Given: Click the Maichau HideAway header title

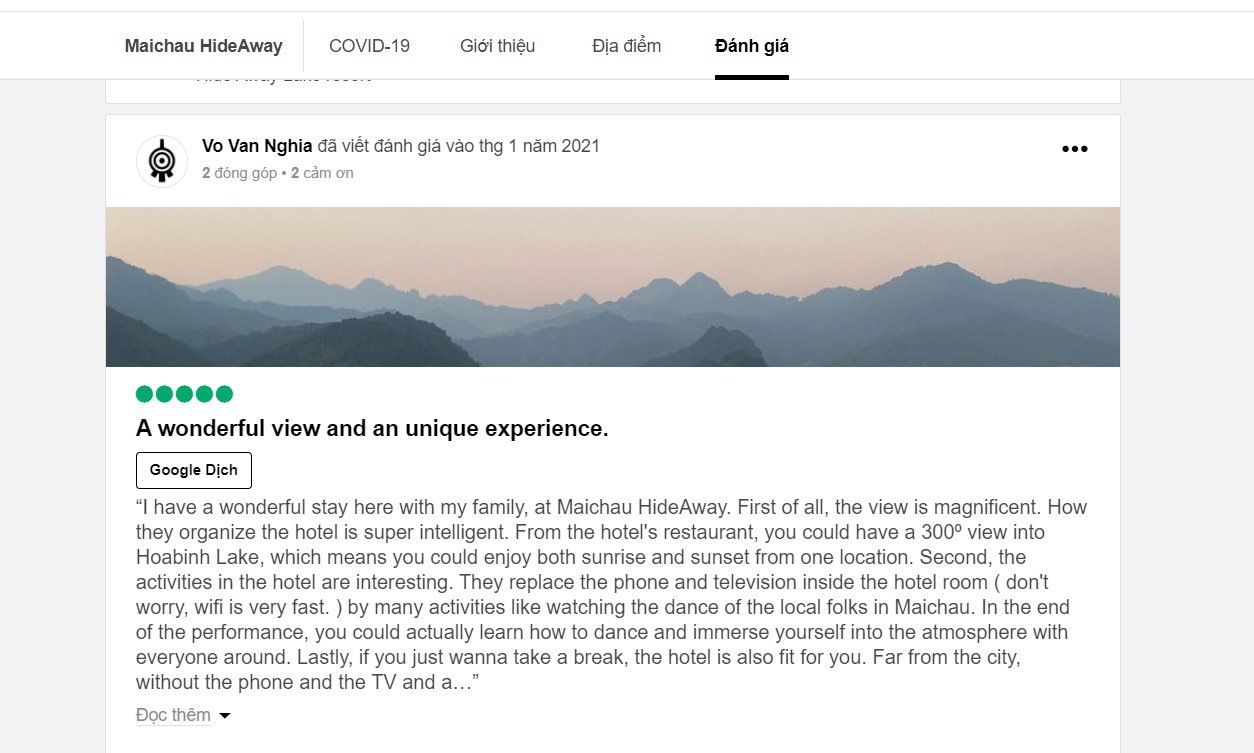Looking at the screenshot, I should [x=203, y=46].
